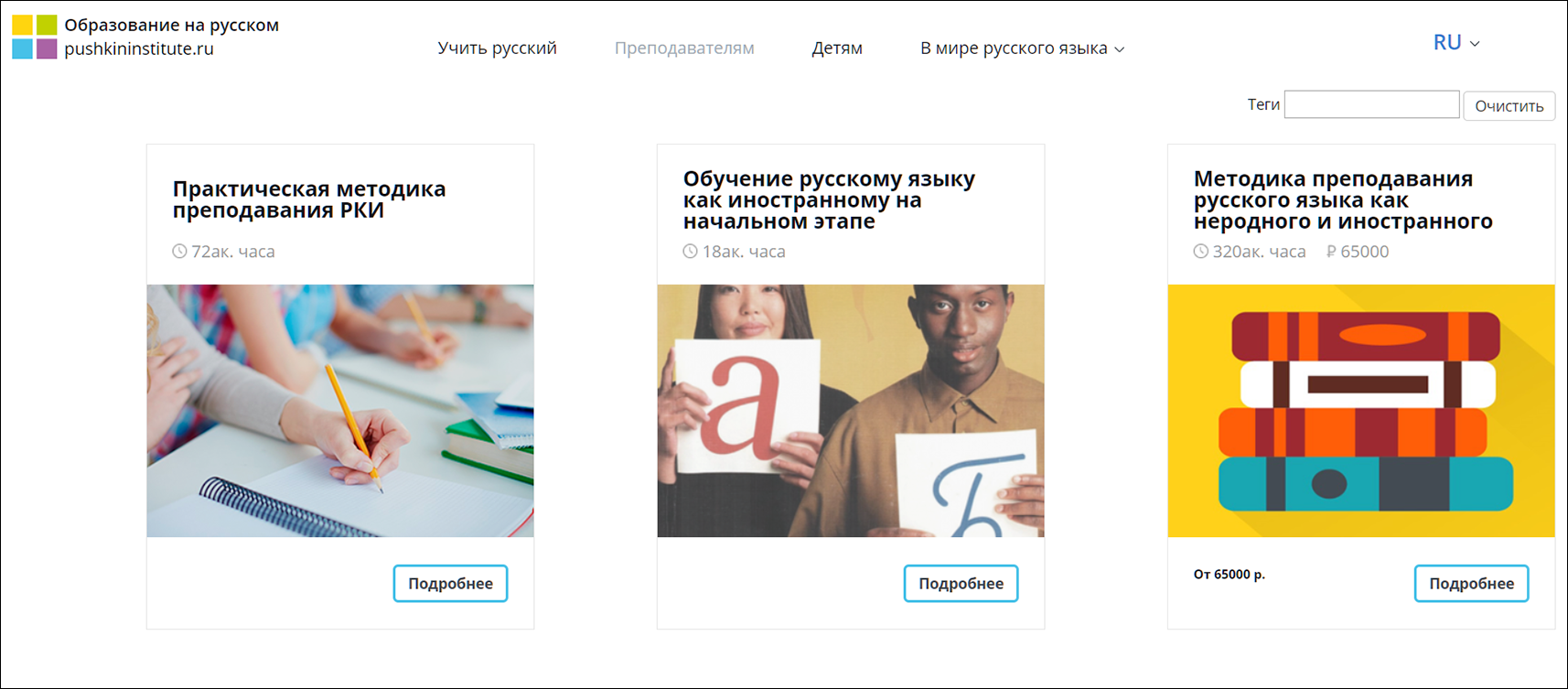Open the RU language selector
Screen dimensions: 1568x689
pyautogui.click(x=1456, y=42)
